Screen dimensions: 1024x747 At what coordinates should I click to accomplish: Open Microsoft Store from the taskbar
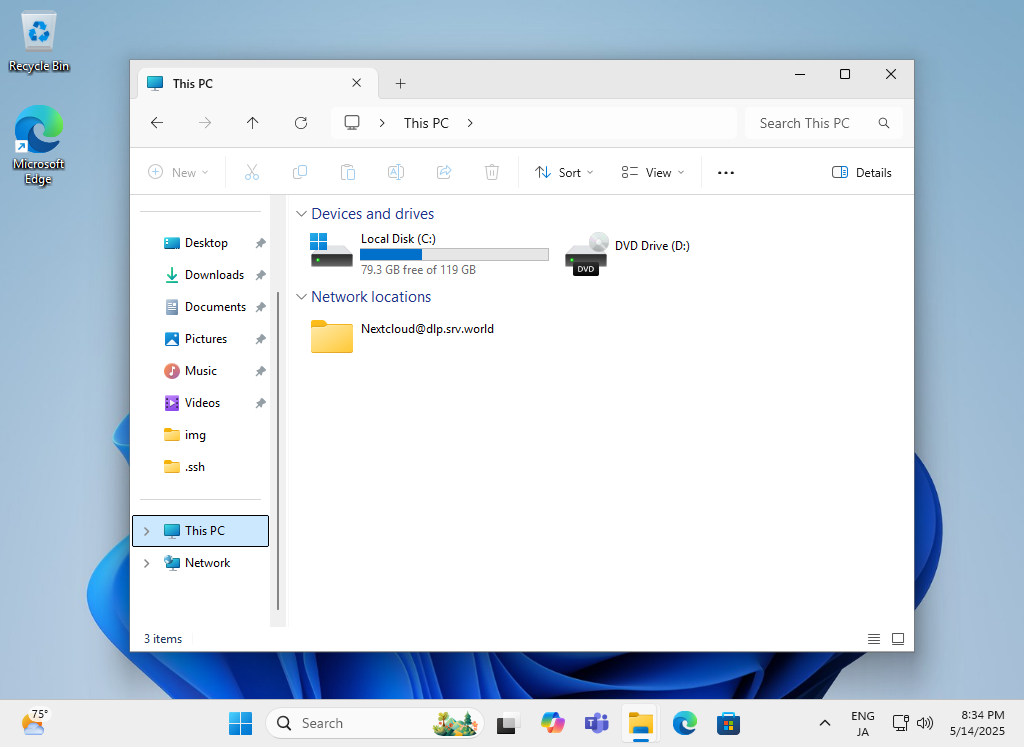[x=728, y=723]
